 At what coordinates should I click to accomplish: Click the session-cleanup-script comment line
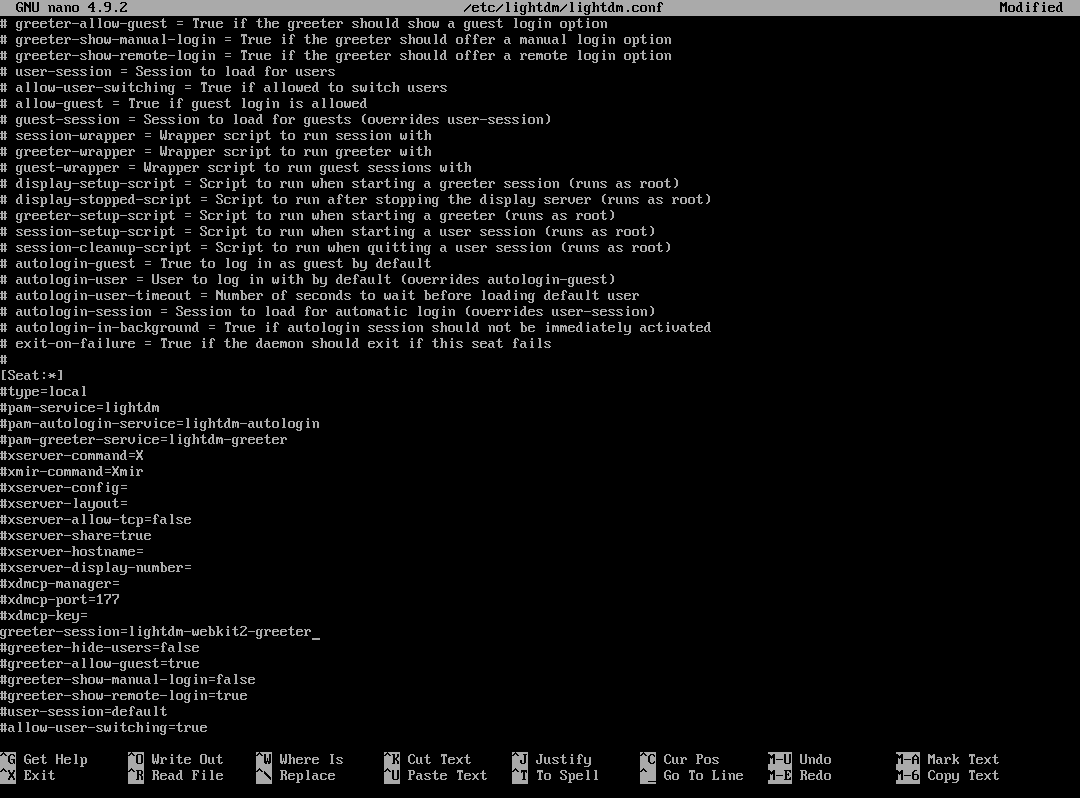(x=335, y=247)
